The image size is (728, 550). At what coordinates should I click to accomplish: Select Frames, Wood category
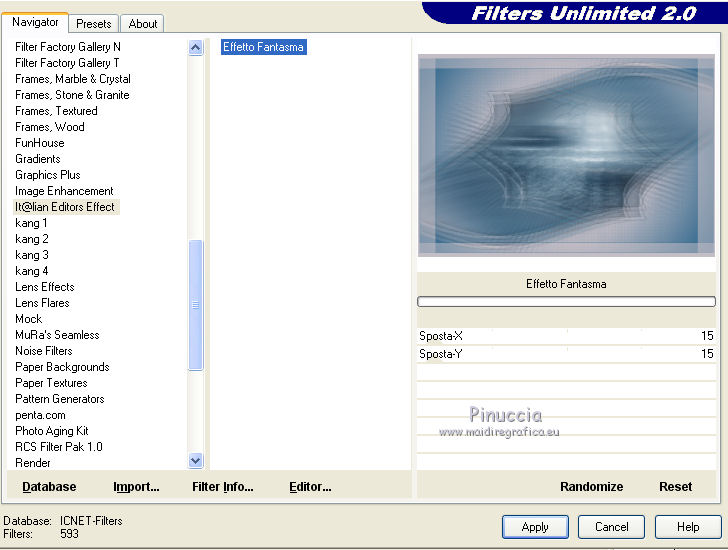tap(50, 127)
